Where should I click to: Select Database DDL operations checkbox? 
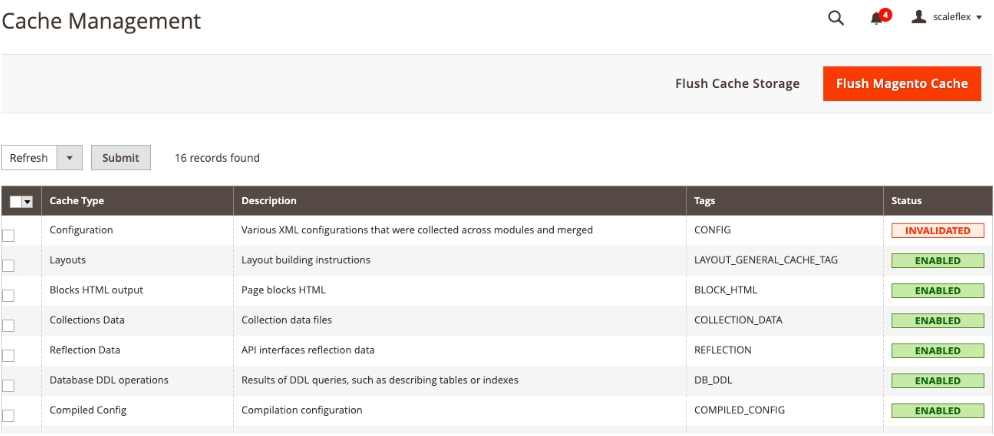click(9, 386)
